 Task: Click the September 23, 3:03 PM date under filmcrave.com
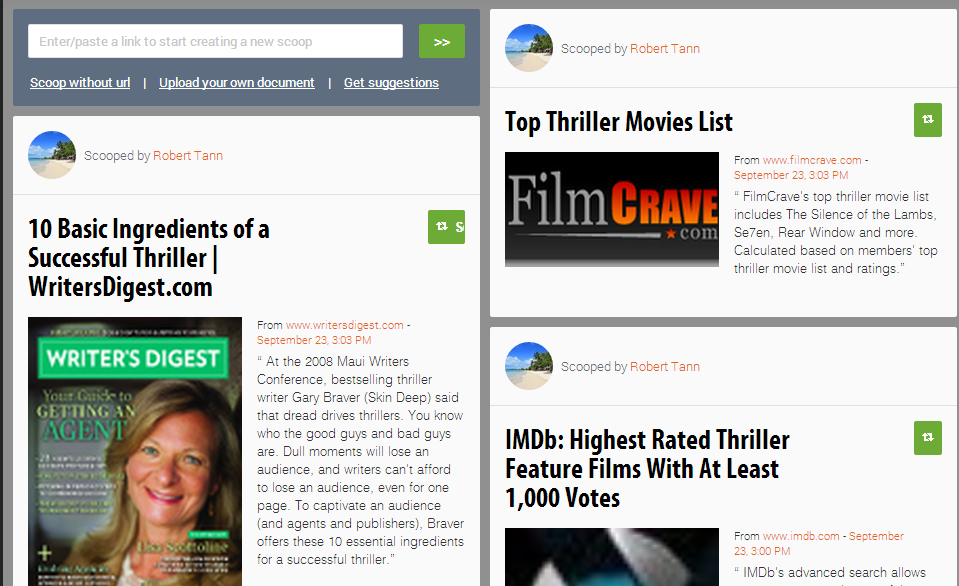[x=791, y=175]
